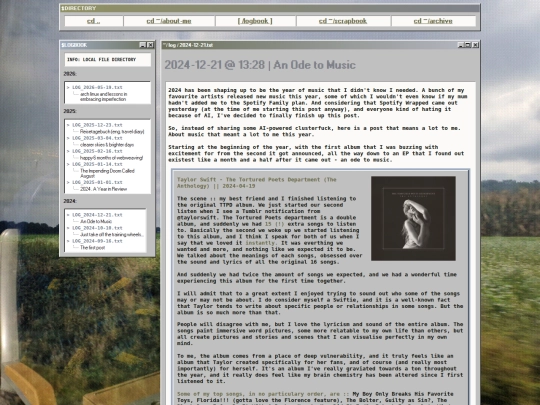This screenshot has width=540, height=405.
Task: Open LOG_2025-01-01.txt entry
Action: click(97, 183)
